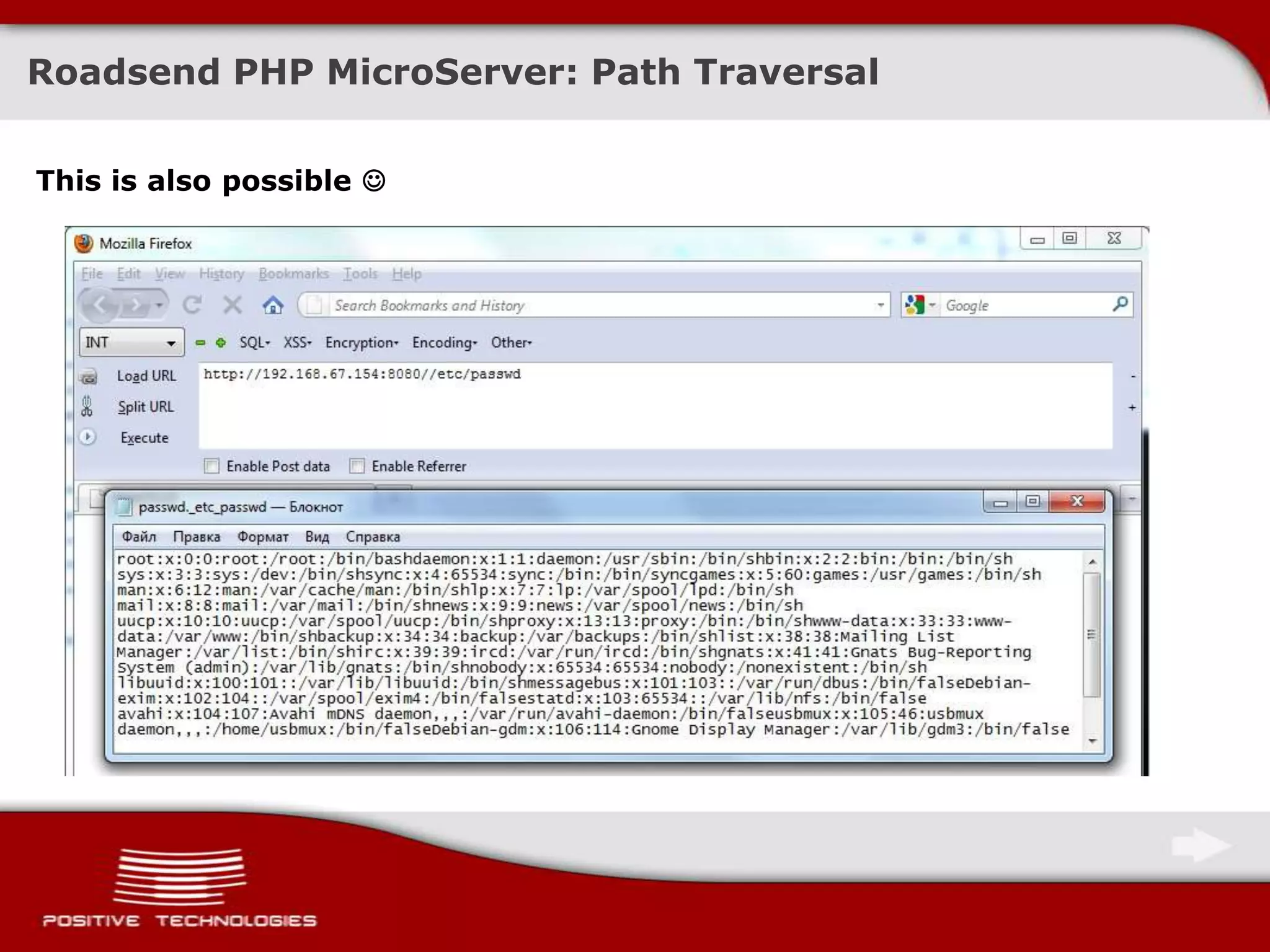Screen dimensions: 1270x952
Task: Click the Firefox logo in title bar
Action: tap(84, 244)
